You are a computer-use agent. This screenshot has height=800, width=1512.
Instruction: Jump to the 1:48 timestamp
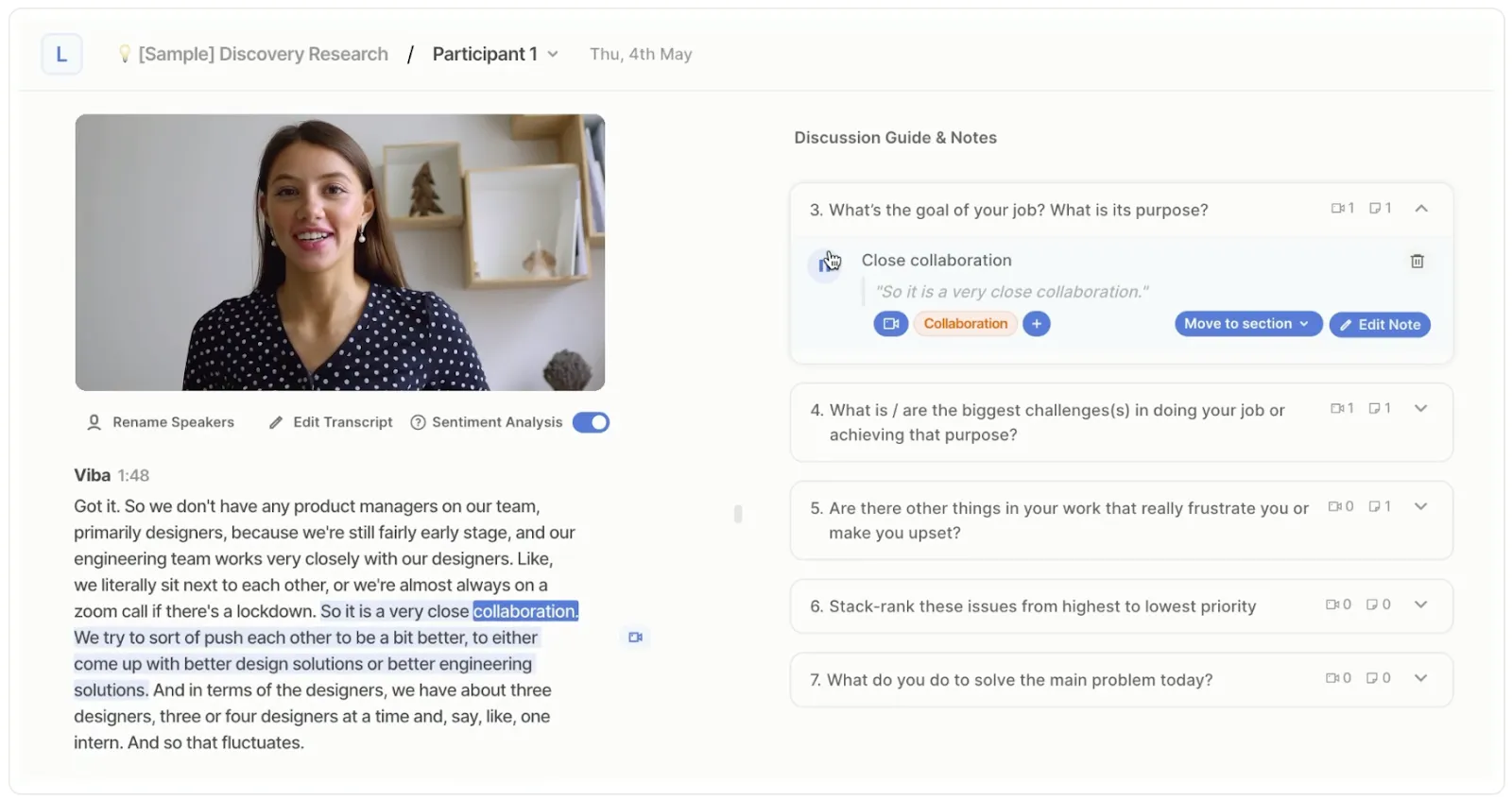point(133,475)
